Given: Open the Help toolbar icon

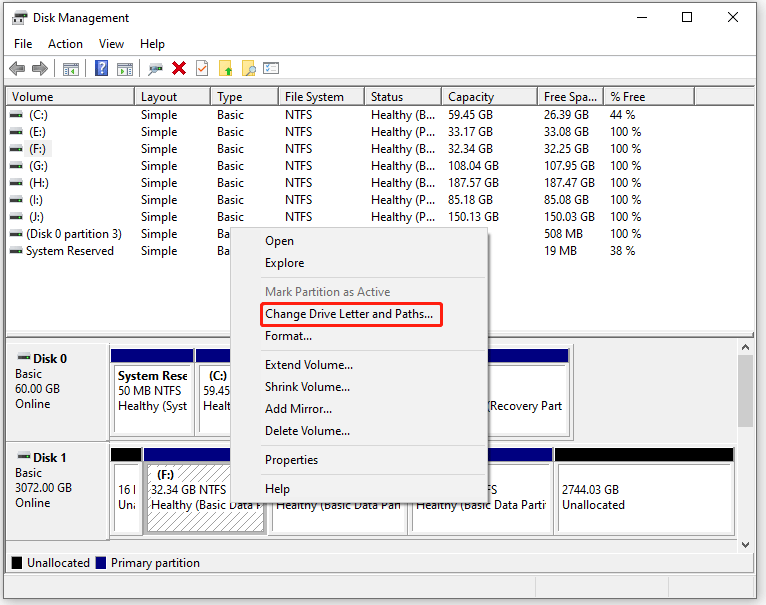Looking at the screenshot, I should [x=101, y=68].
